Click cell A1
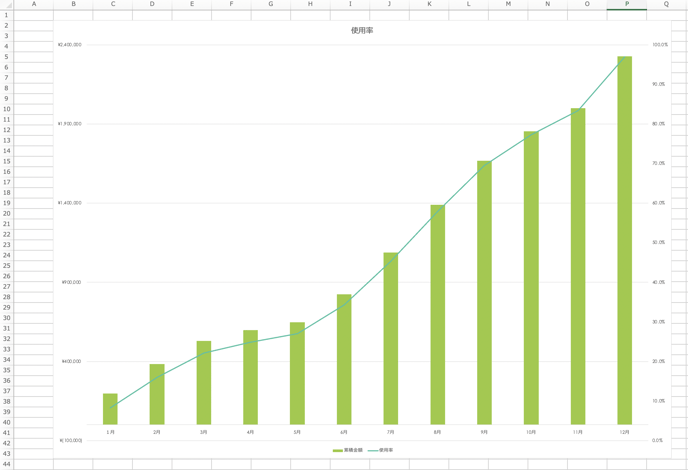The height and width of the screenshot is (470, 688). tap(34, 15)
